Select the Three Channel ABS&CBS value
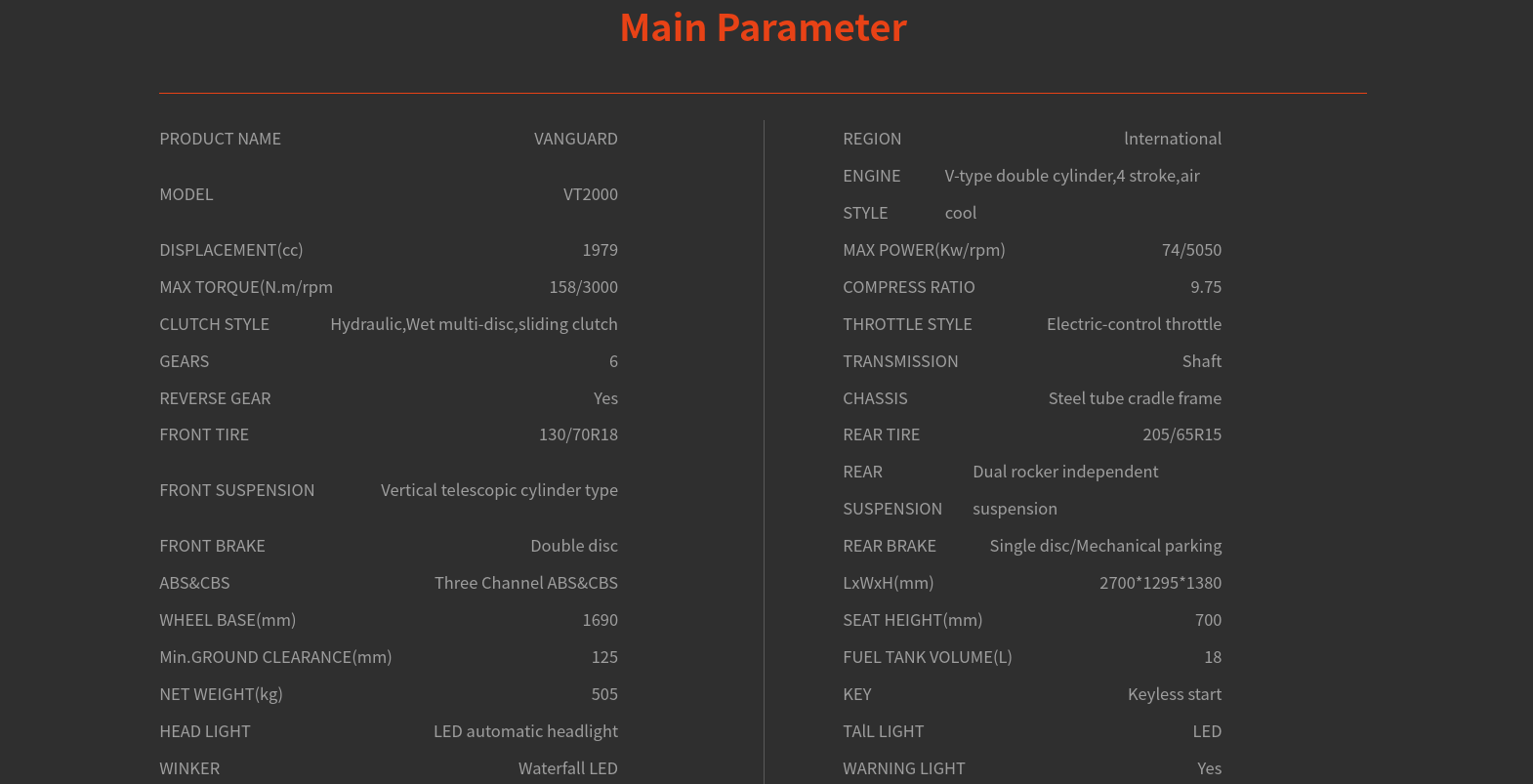 point(525,583)
